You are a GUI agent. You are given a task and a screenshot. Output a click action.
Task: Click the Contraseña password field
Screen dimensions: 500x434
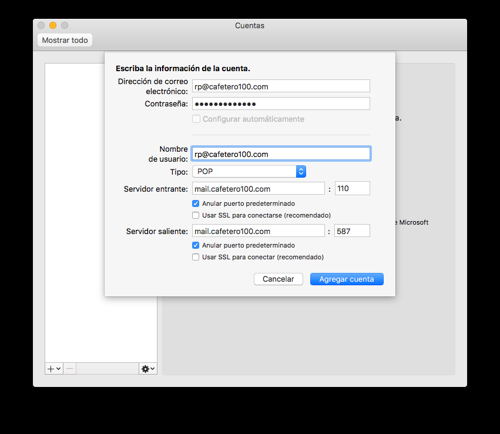(281, 104)
